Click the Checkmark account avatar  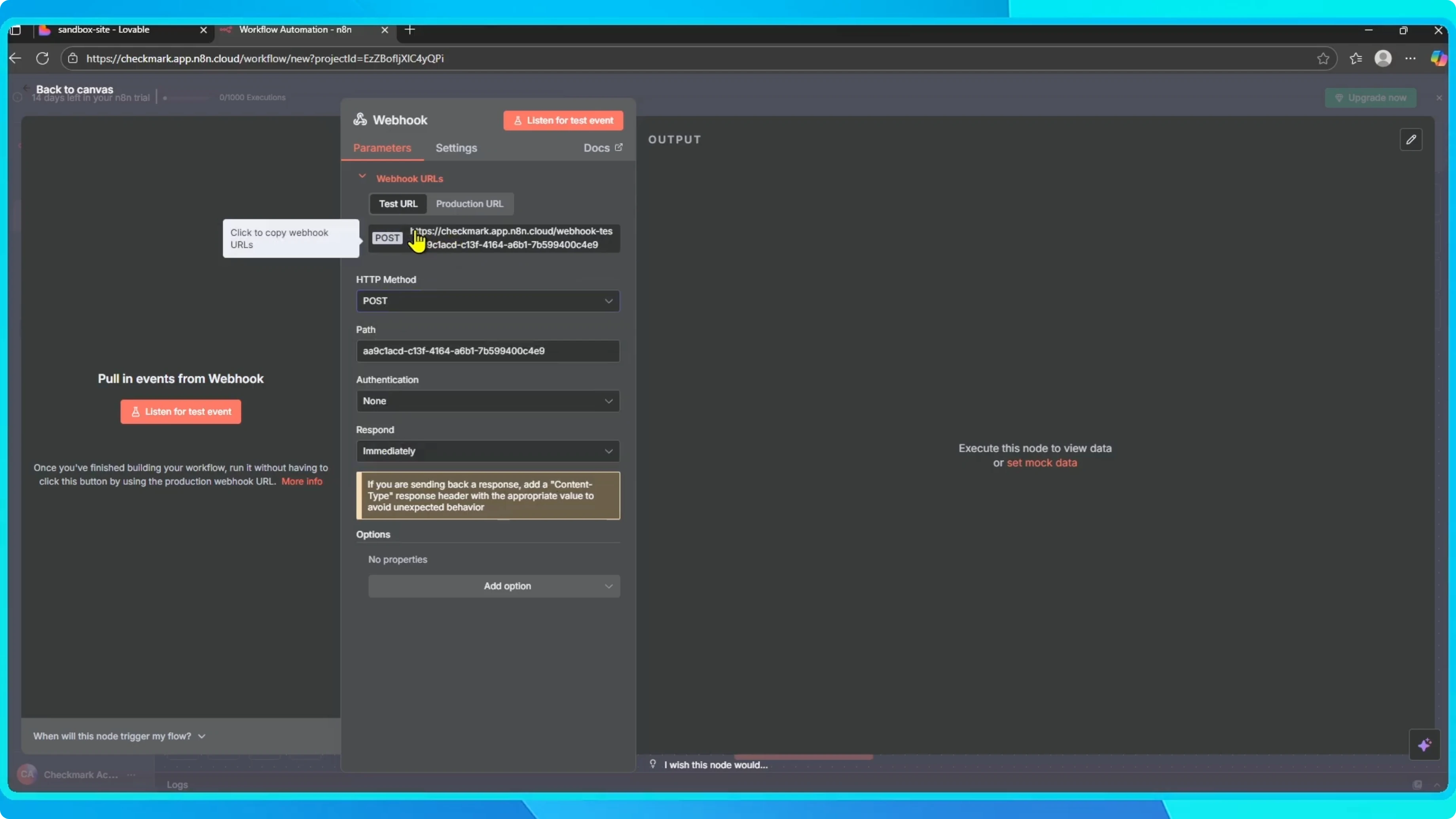tap(27, 774)
